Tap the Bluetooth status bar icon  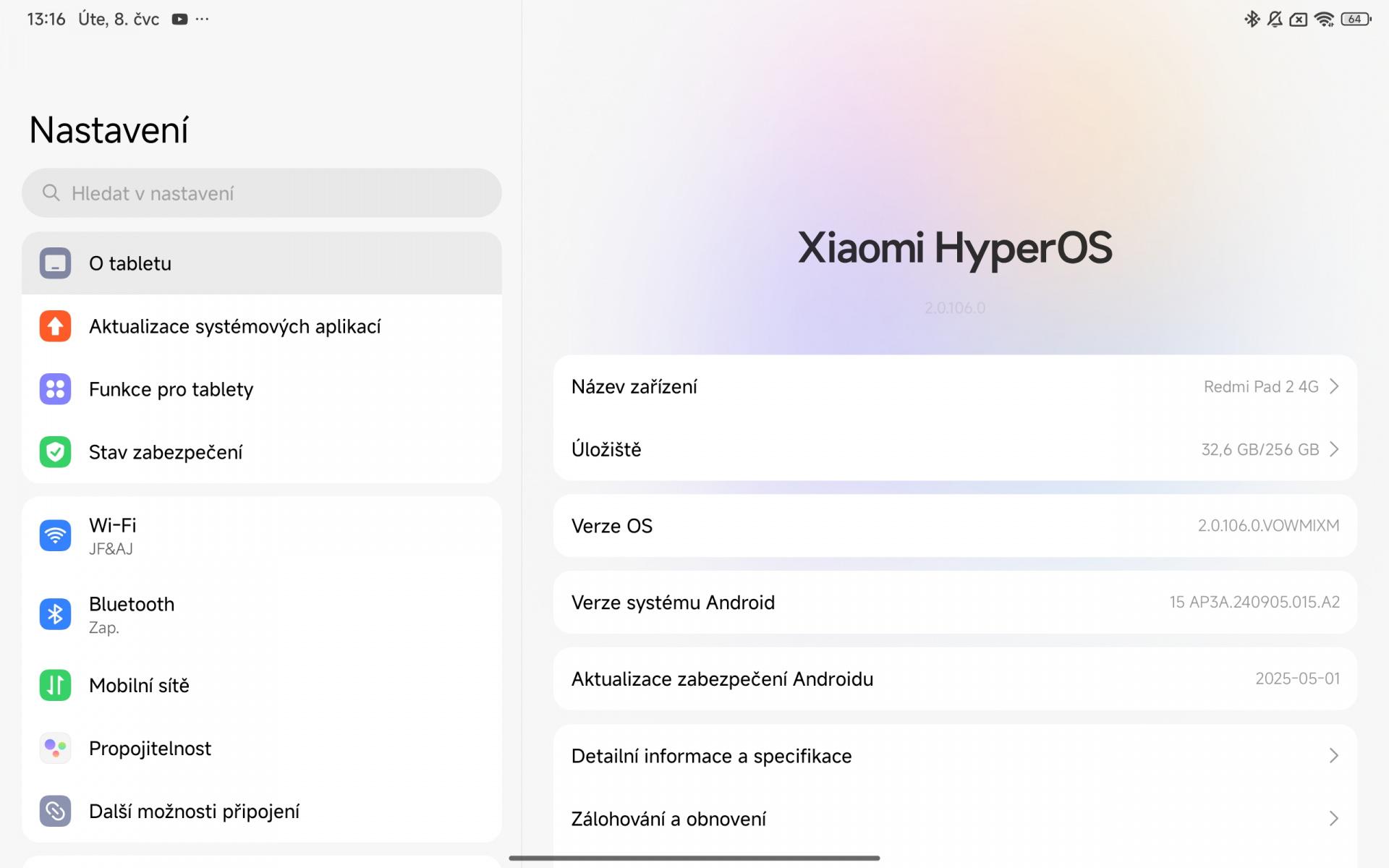pyautogui.click(x=1252, y=20)
